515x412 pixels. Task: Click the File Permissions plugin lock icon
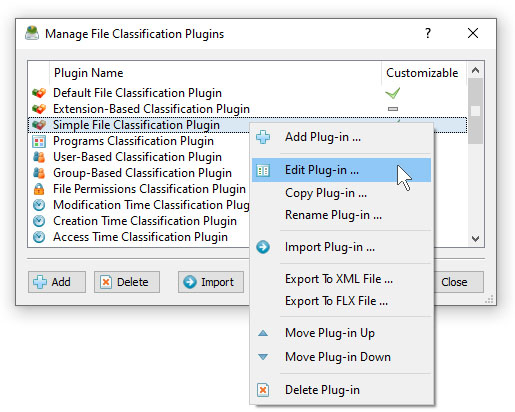click(39, 189)
